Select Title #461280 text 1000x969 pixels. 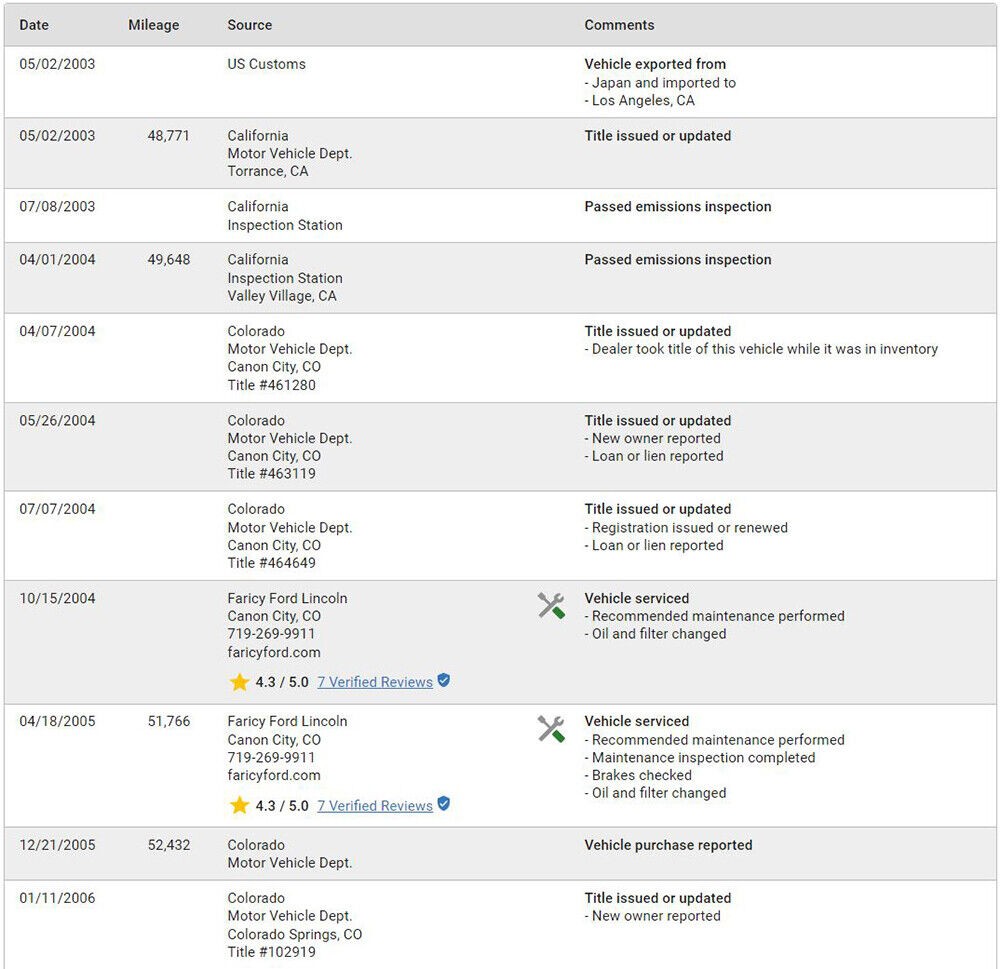click(x=271, y=385)
